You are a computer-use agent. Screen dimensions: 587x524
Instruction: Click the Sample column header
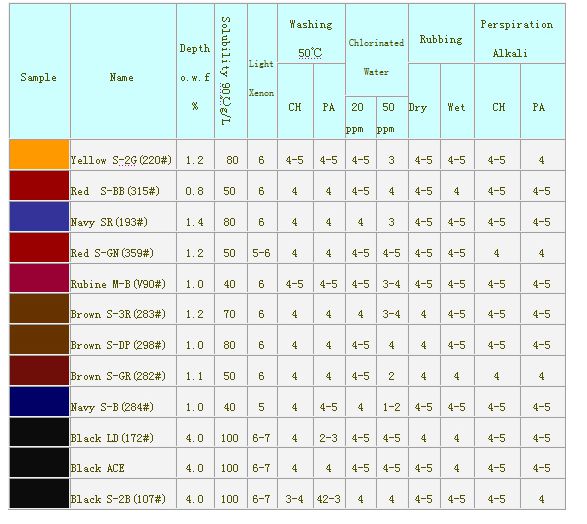[39, 71]
